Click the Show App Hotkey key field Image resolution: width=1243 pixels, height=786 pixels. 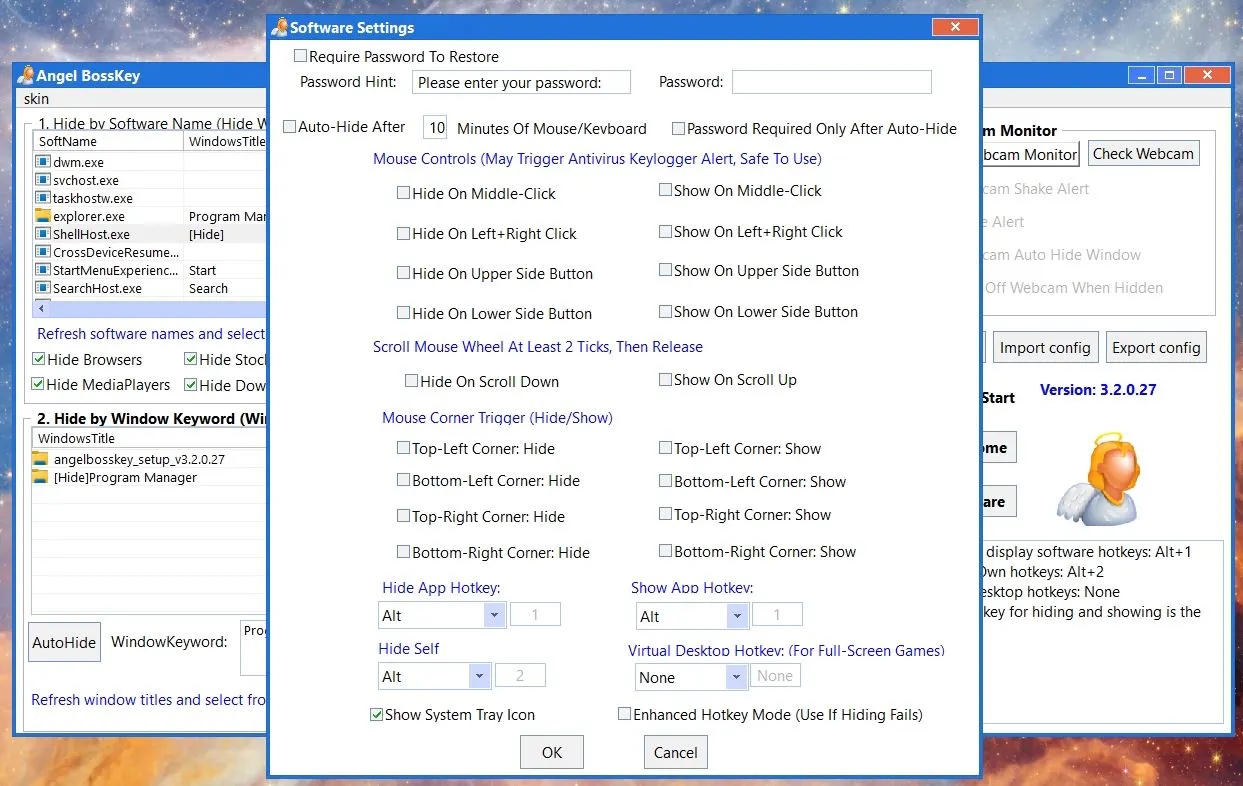[777, 615]
